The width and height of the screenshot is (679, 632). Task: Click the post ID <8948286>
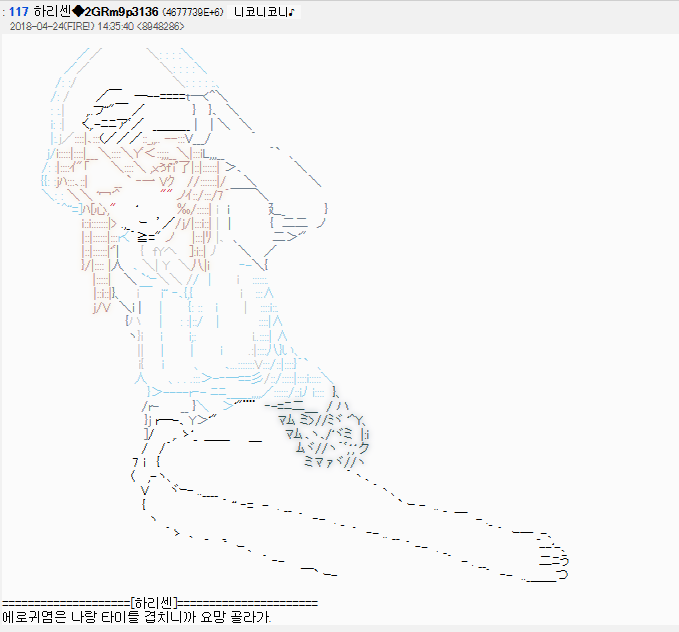[x=161, y=26]
